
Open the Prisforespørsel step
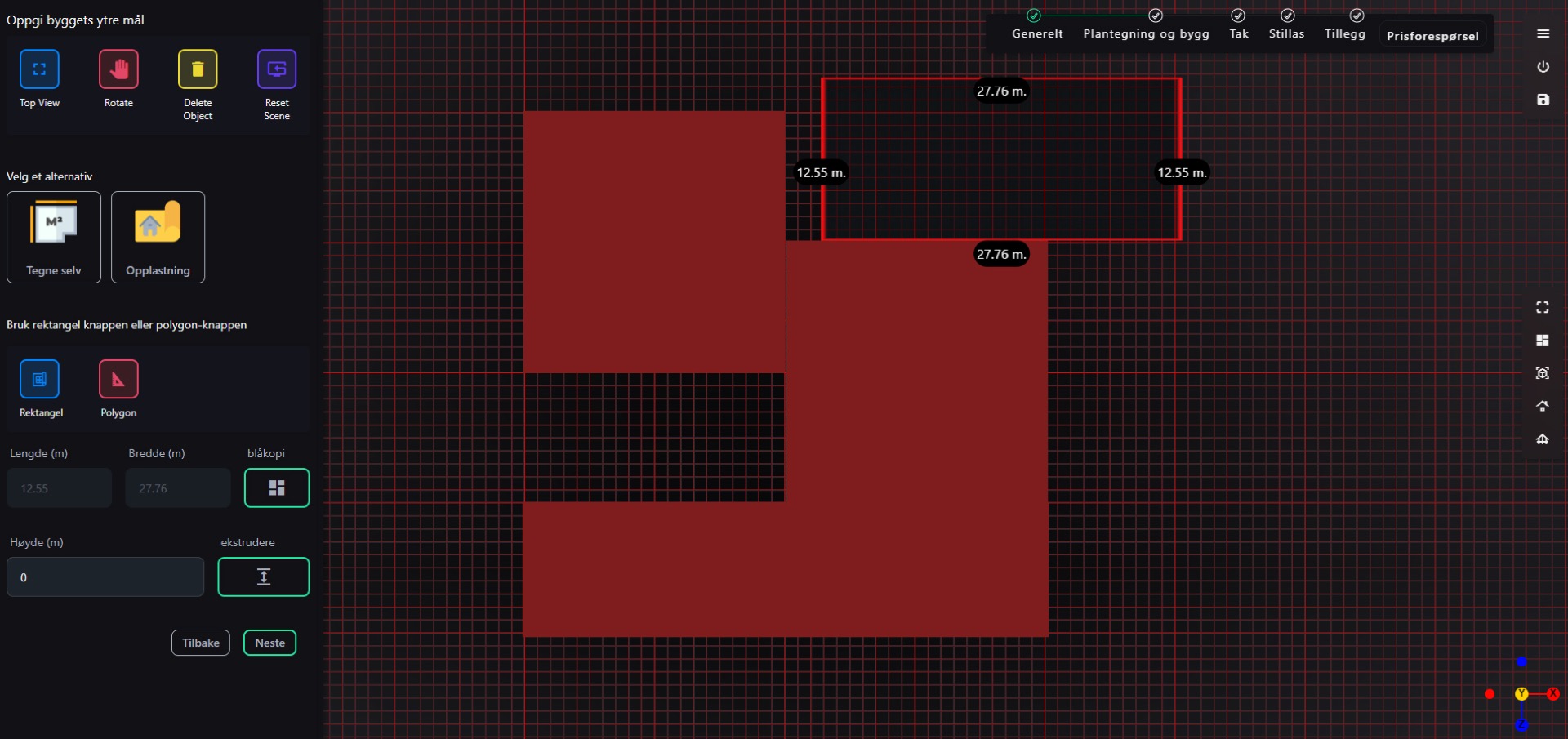pos(1432,36)
